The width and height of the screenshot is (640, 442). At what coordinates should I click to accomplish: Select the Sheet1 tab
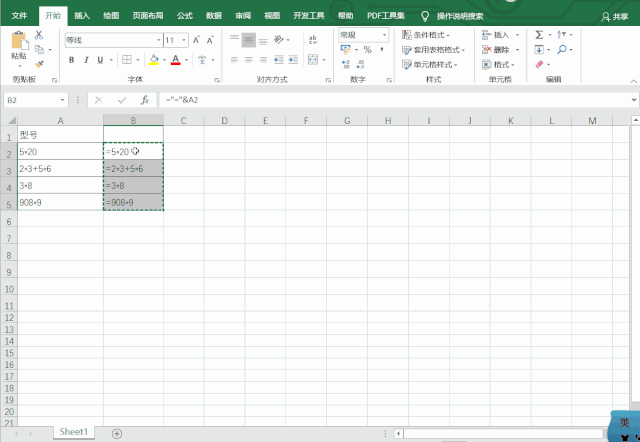click(73, 432)
